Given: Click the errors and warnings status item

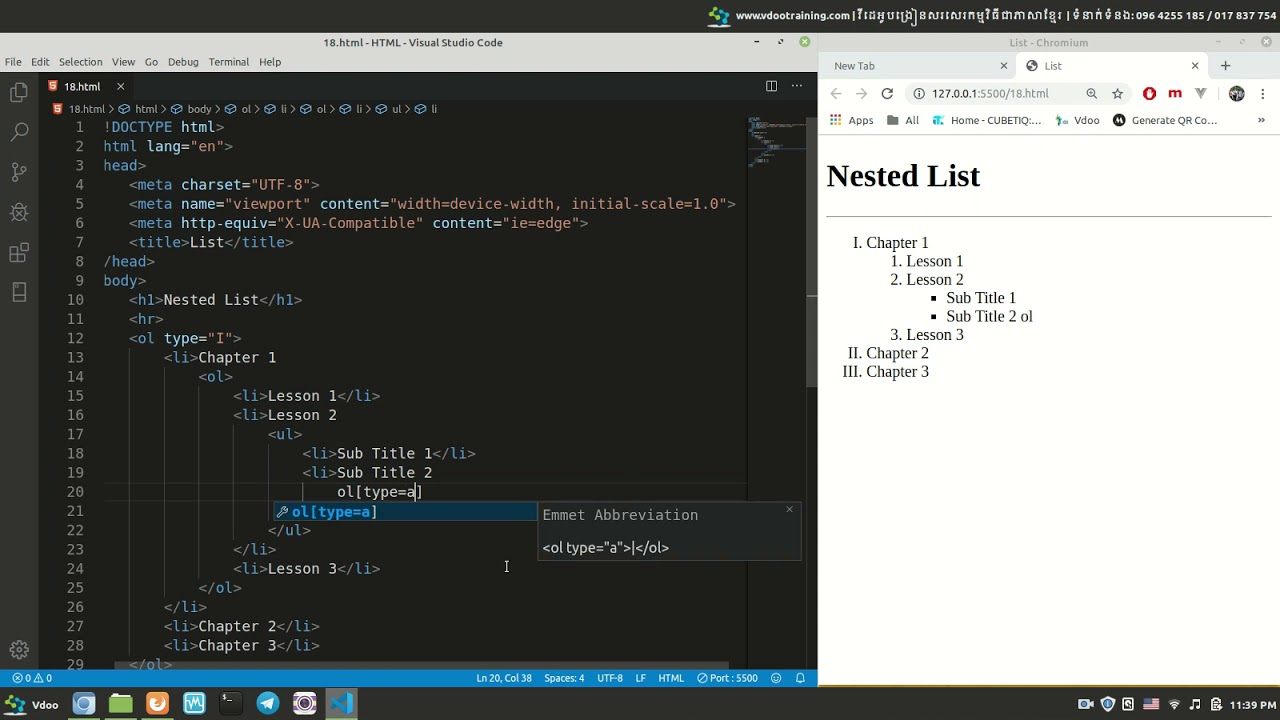Looking at the screenshot, I should [32, 678].
